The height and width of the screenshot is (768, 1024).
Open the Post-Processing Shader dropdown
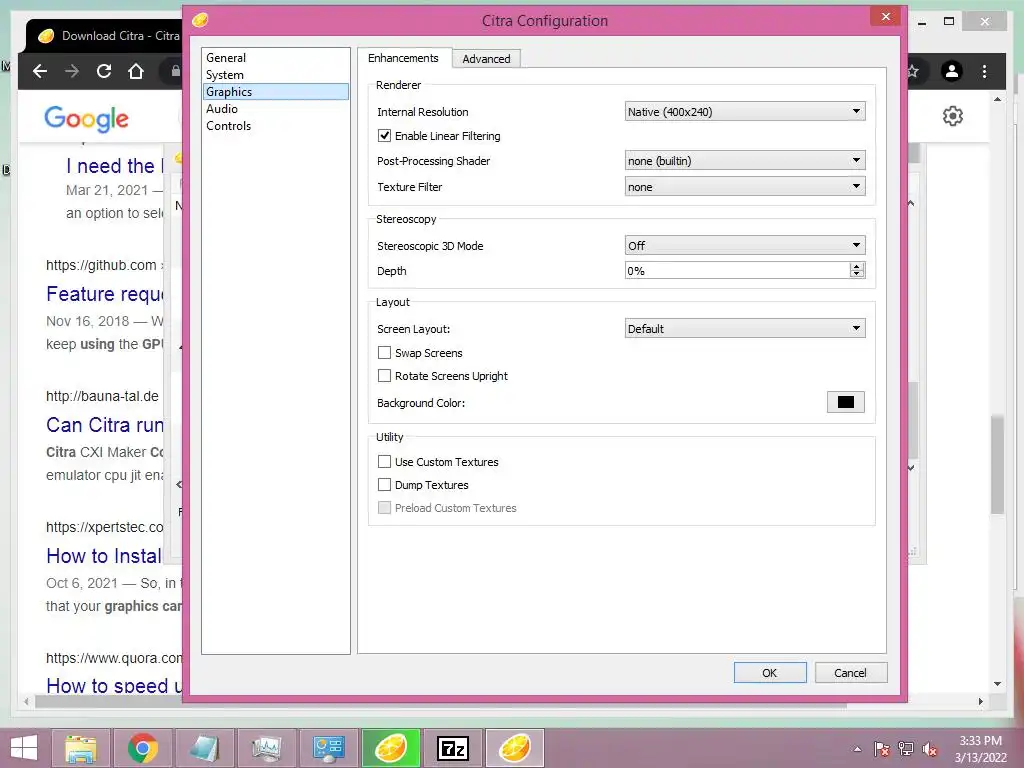744,161
